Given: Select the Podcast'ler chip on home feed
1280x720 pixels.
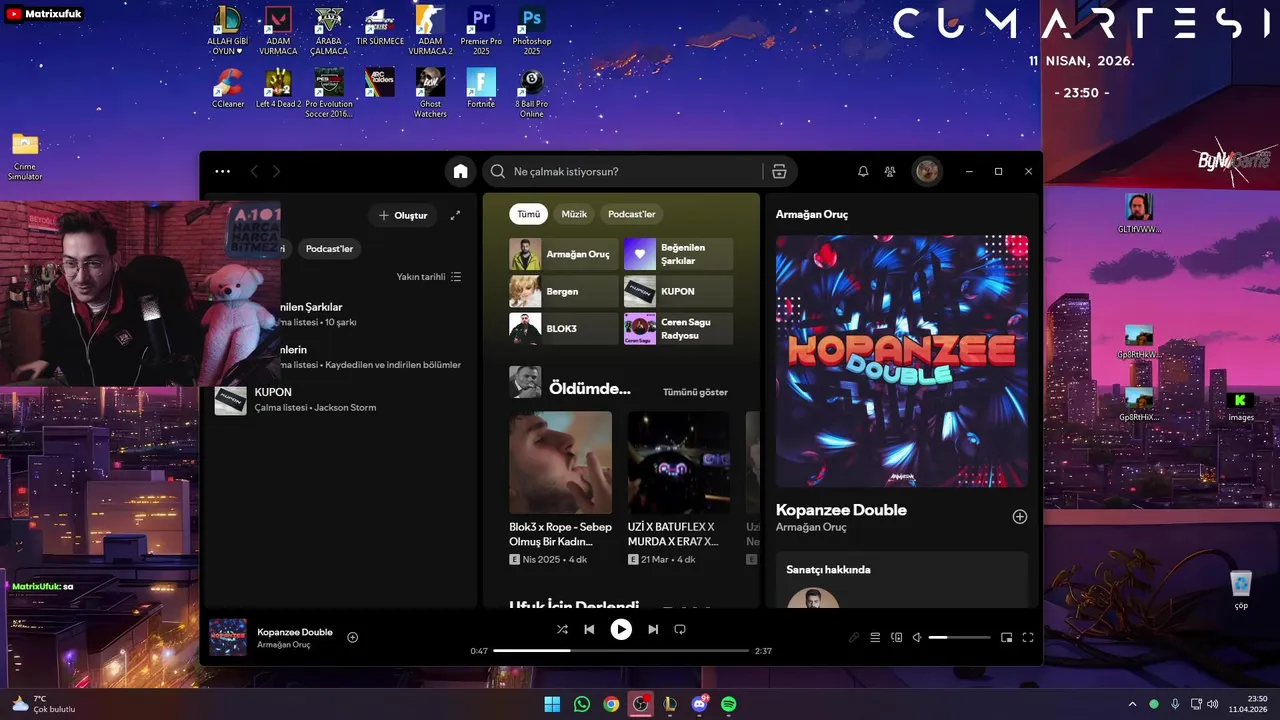Looking at the screenshot, I should pyautogui.click(x=632, y=214).
